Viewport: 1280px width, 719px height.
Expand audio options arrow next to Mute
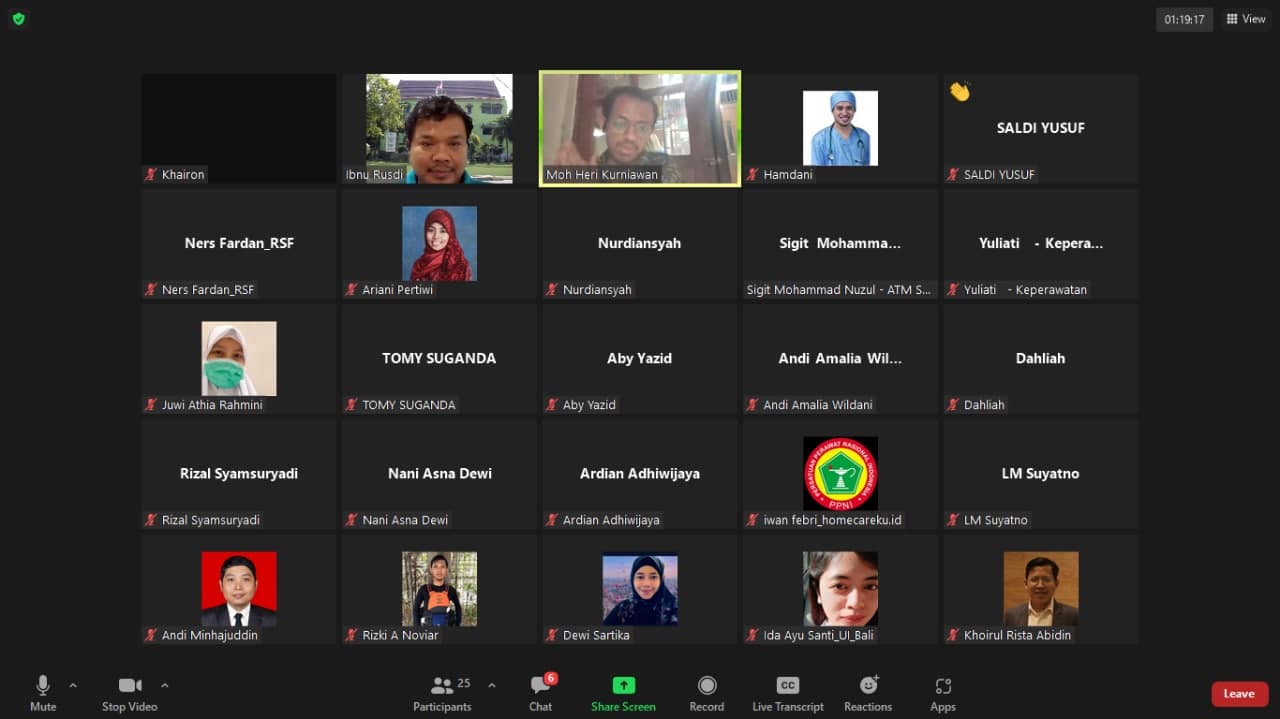tap(73, 685)
